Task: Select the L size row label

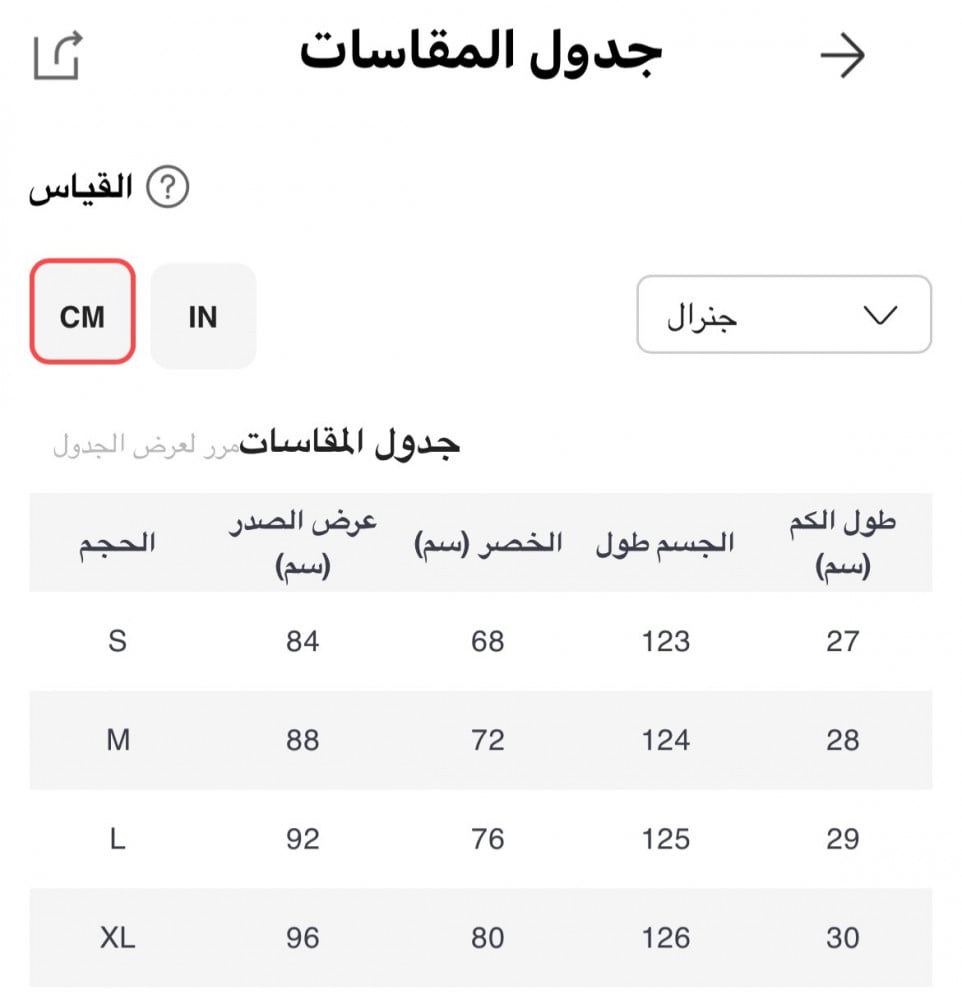Action: pyautogui.click(x=118, y=839)
